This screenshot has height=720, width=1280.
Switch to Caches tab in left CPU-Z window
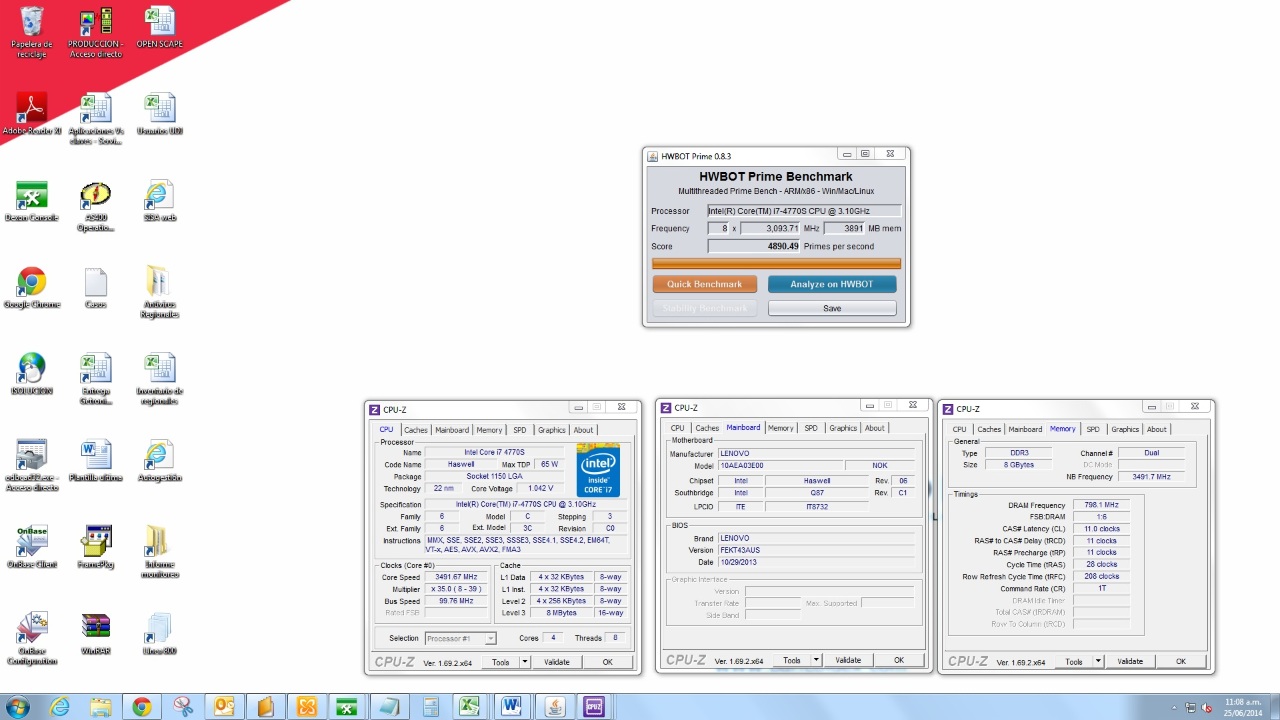pyautogui.click(x=416, y=430)
